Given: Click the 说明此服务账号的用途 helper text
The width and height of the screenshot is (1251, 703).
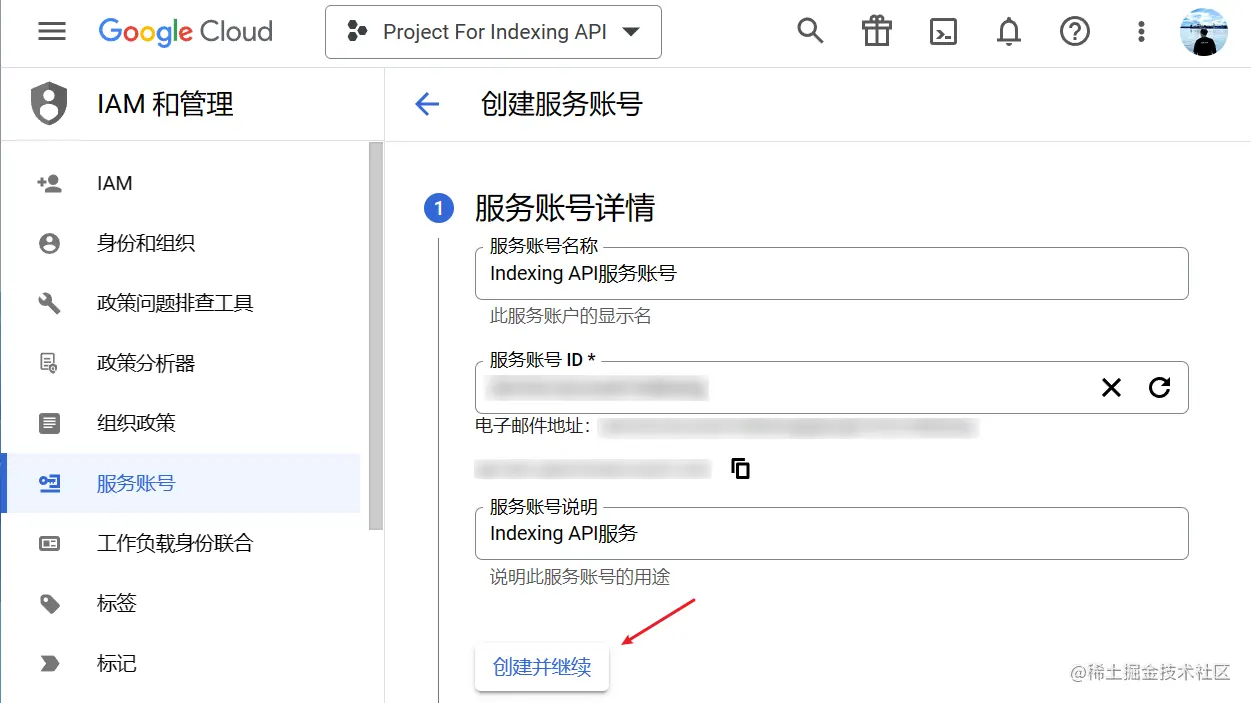Looking at the screenshot, I should (x=580, y=577).
